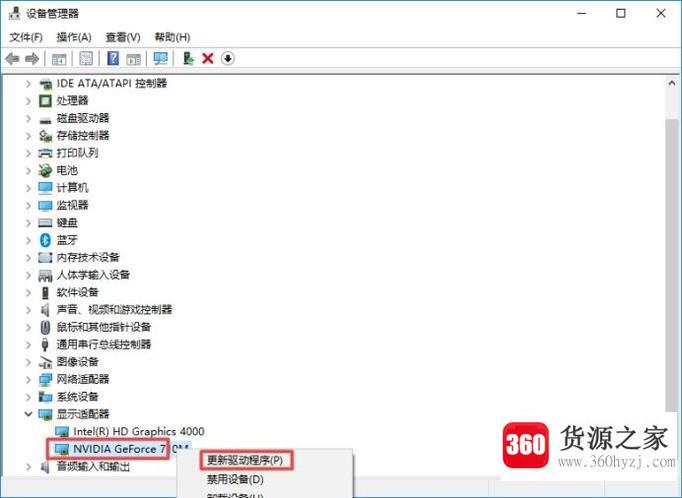Expand the IDE ATA/ATAPI 控制器 node
The height and width of the screenshot is (498, 682).
[x=28, y=84]
